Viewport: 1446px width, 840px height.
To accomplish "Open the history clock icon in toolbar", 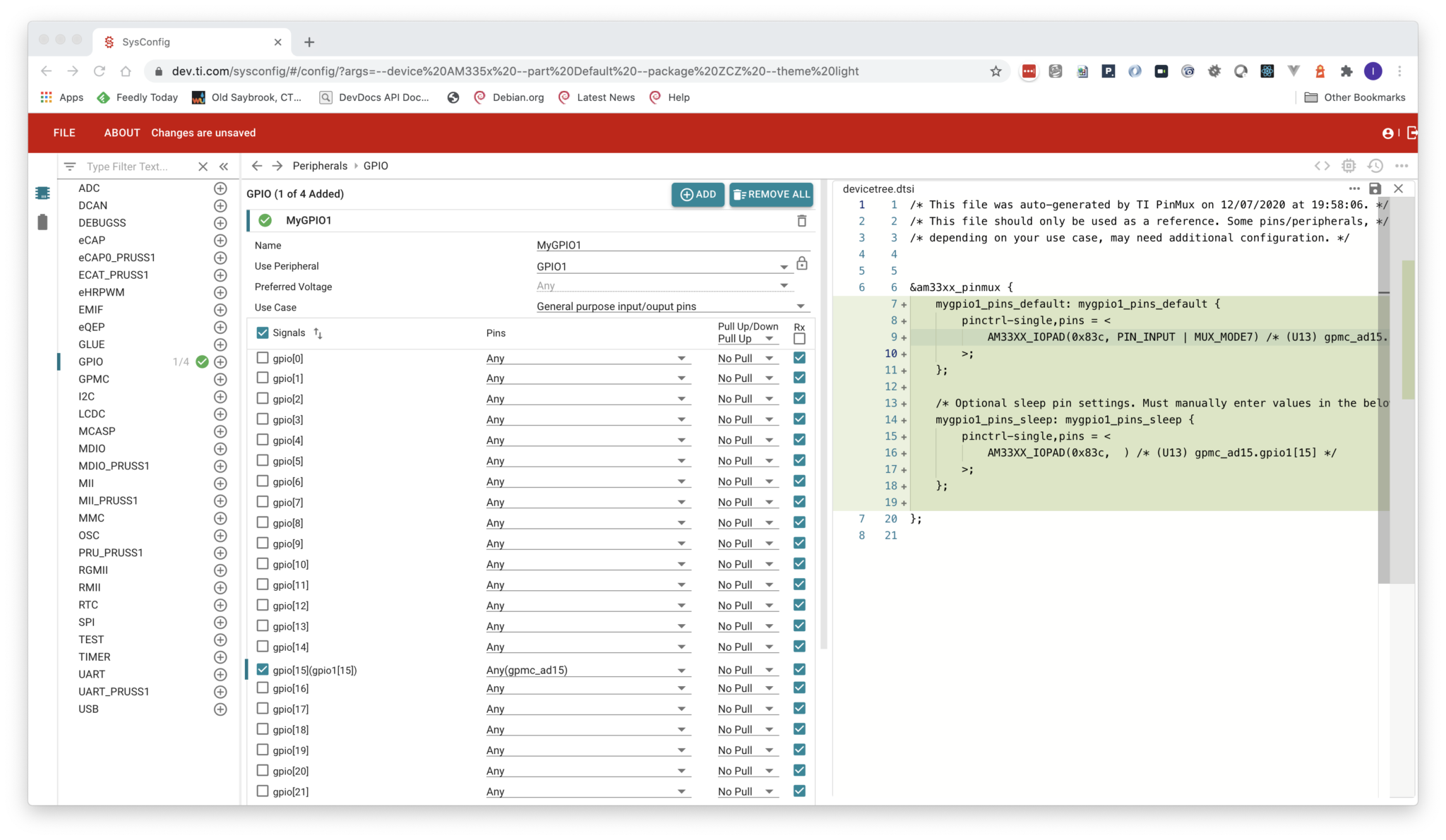I will (1375, 166).
